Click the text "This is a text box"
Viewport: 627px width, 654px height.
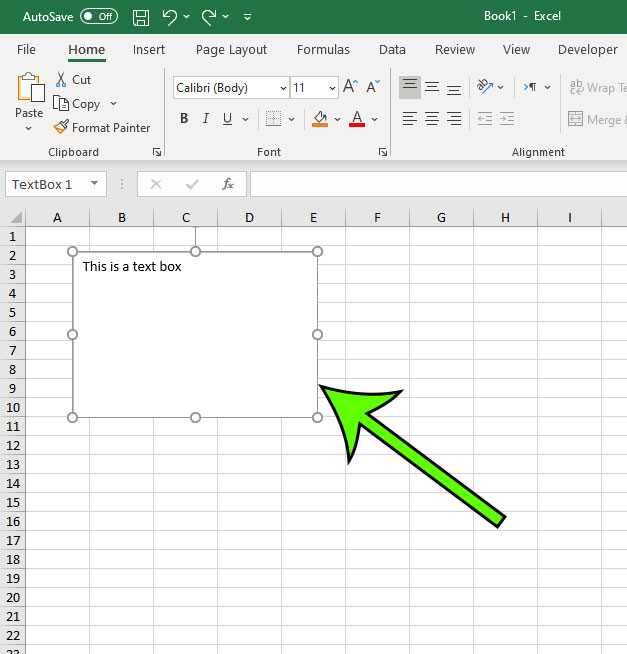click(x=132, y=267)
